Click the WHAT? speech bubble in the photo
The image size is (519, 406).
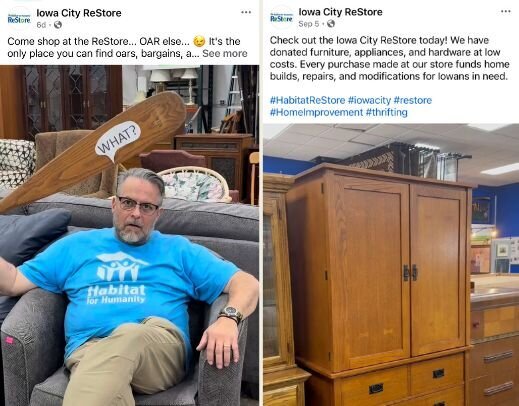click(118, 141)
